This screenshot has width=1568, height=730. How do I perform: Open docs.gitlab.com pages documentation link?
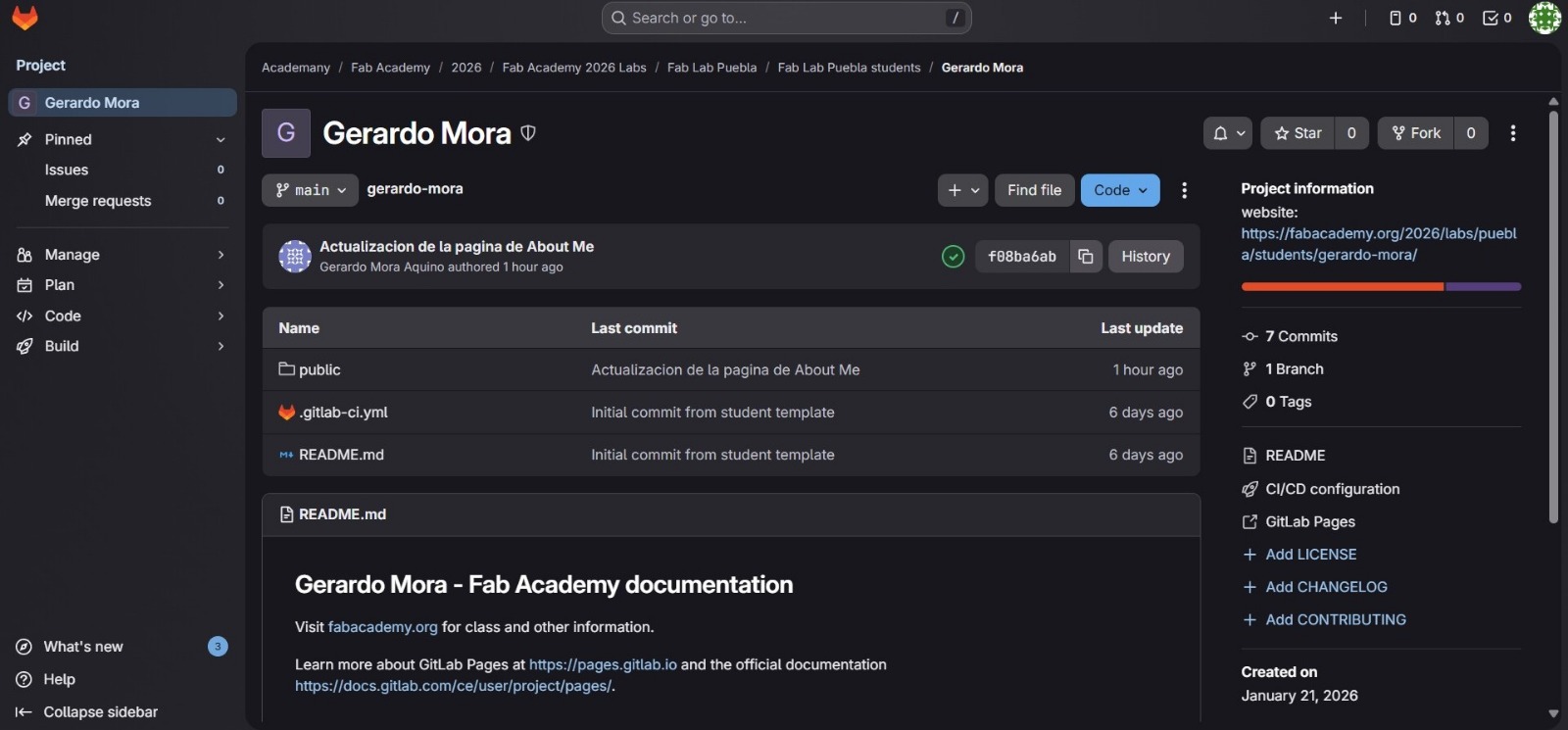coord(453,686)
